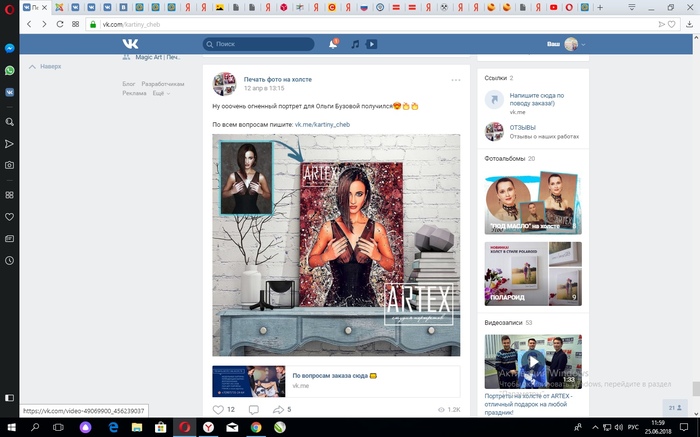Go to VK home via logo
The height and width of the screenshot is (437, 700).
pyautogui.click(x=131, y=44)
